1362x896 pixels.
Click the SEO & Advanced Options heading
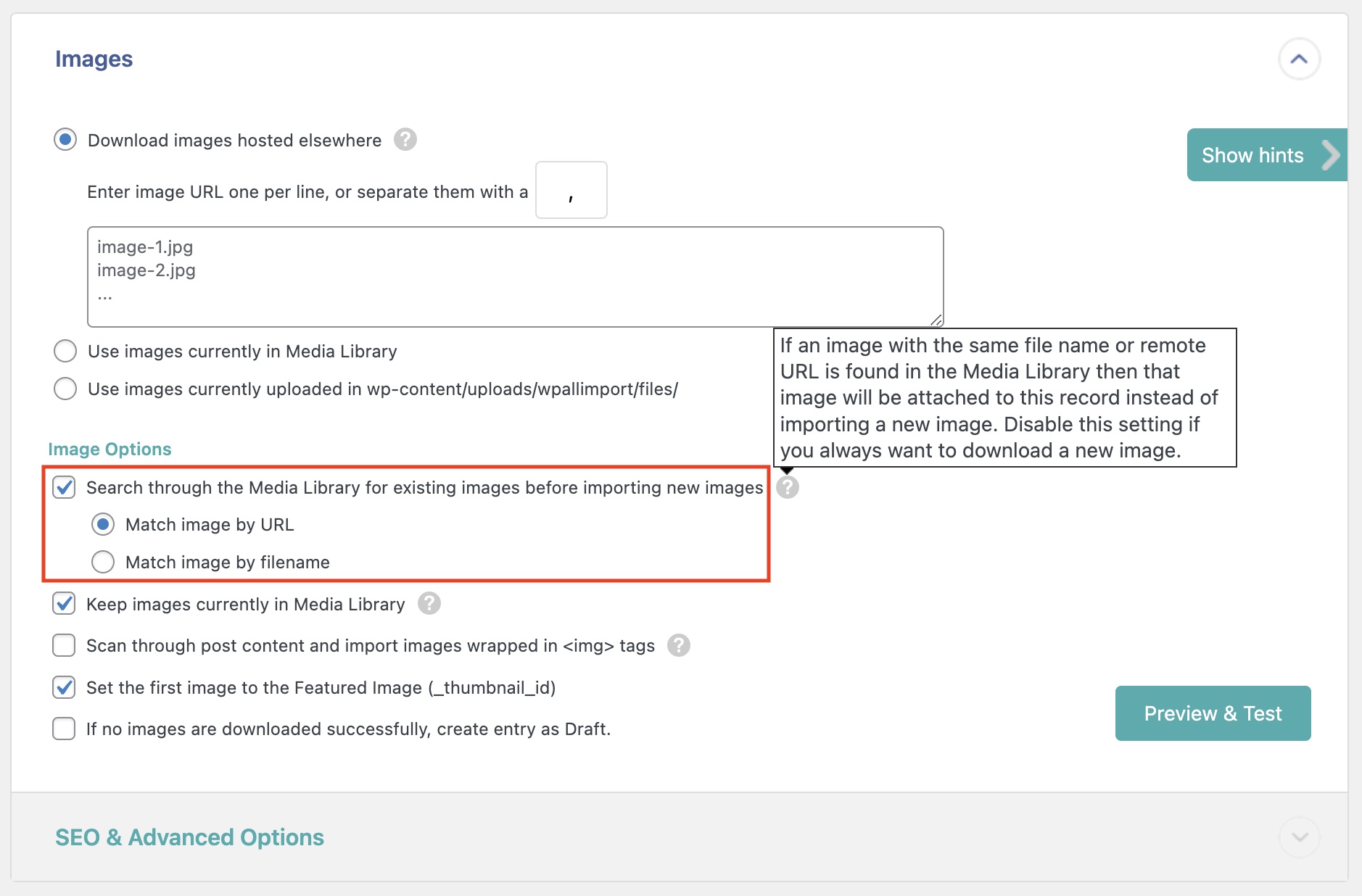189,837
